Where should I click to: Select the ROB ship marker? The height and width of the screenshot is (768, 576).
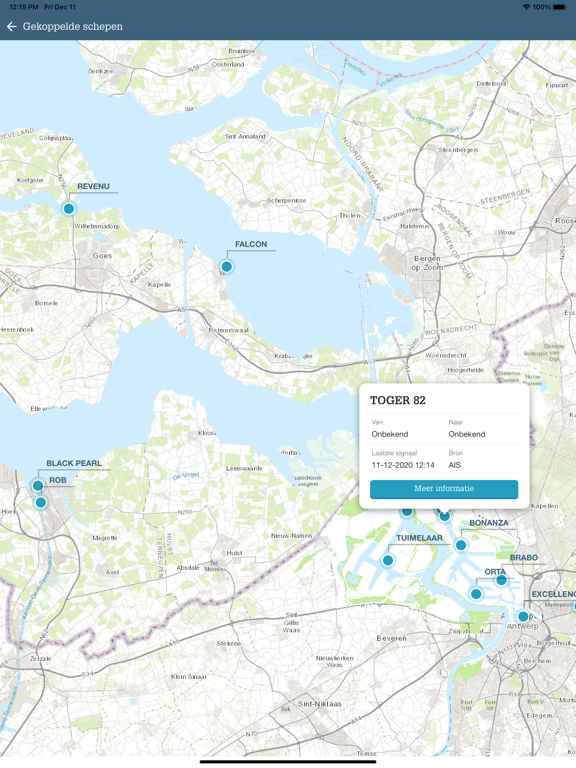click(41, 503)
